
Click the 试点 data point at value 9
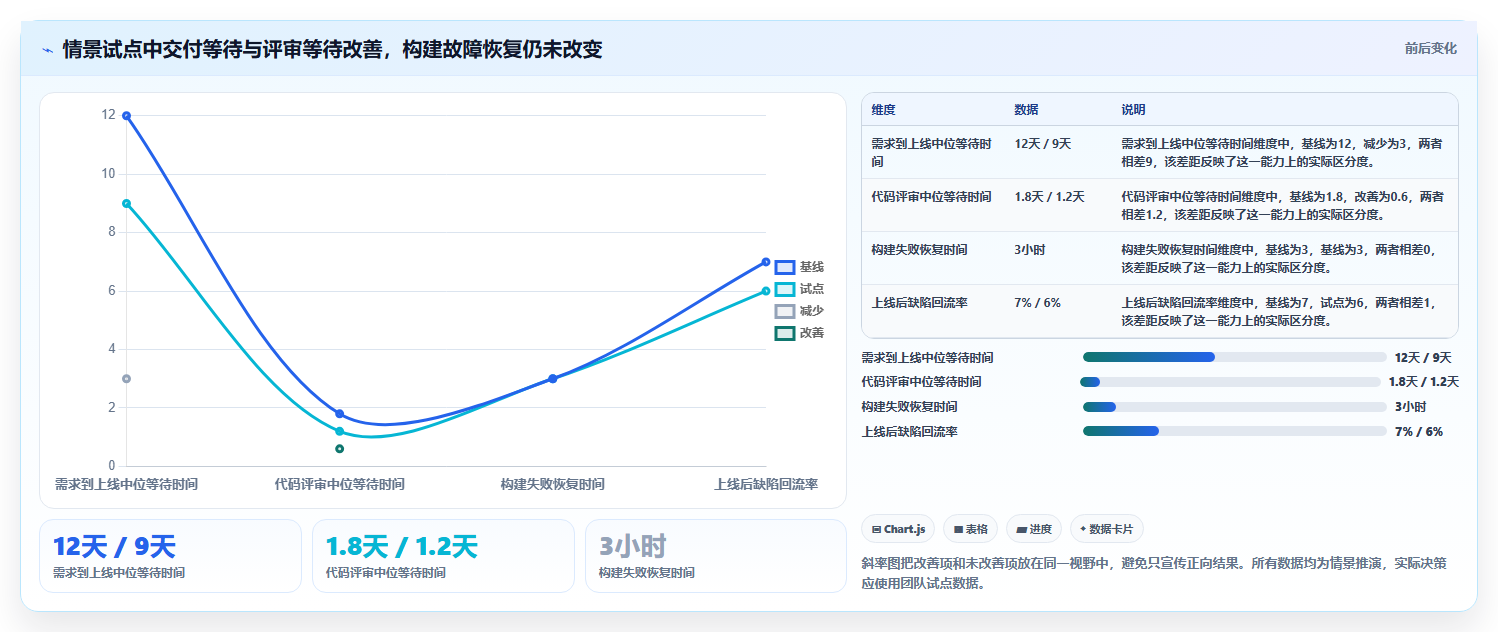pos(126,203)
